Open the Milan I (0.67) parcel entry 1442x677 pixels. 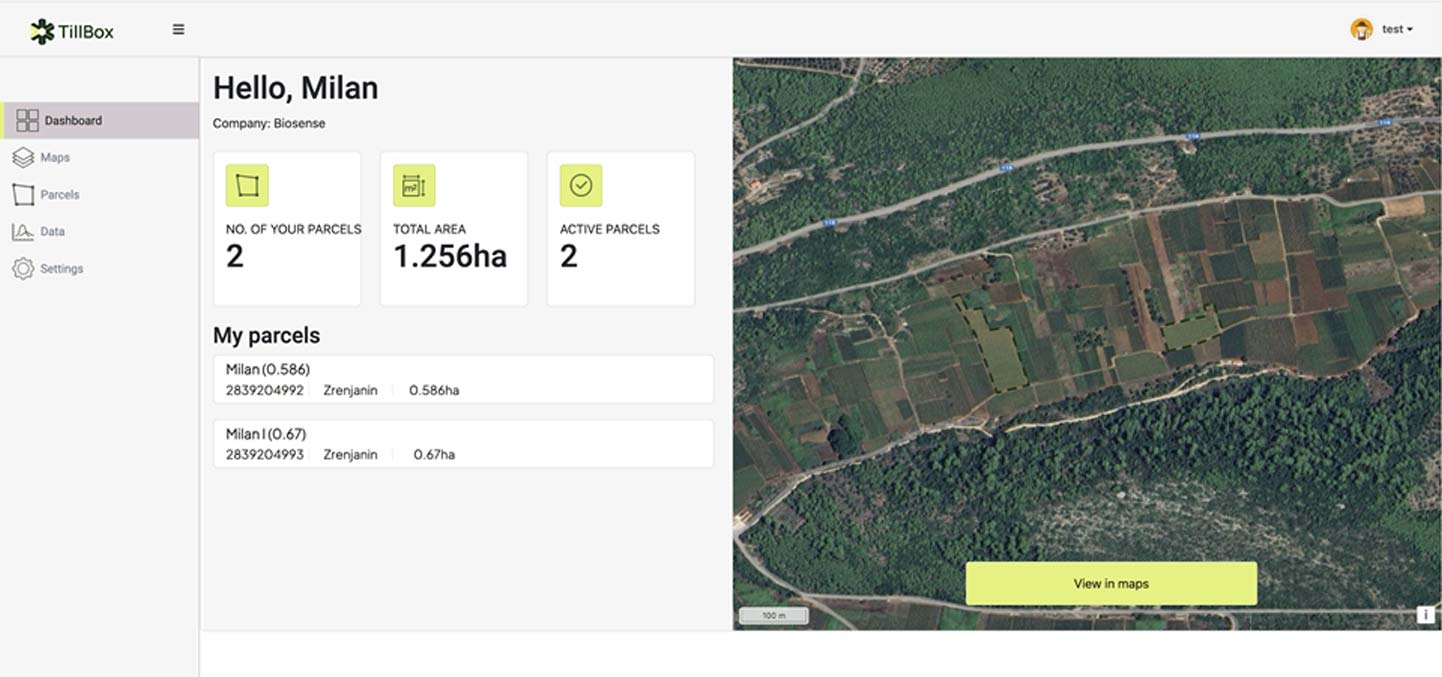pyautogui.click(x=463, y=444)
